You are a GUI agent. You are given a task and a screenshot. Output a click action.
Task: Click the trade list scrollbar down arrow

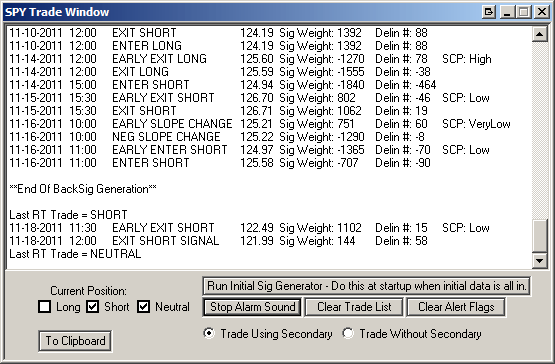click(x=539, y=261)
